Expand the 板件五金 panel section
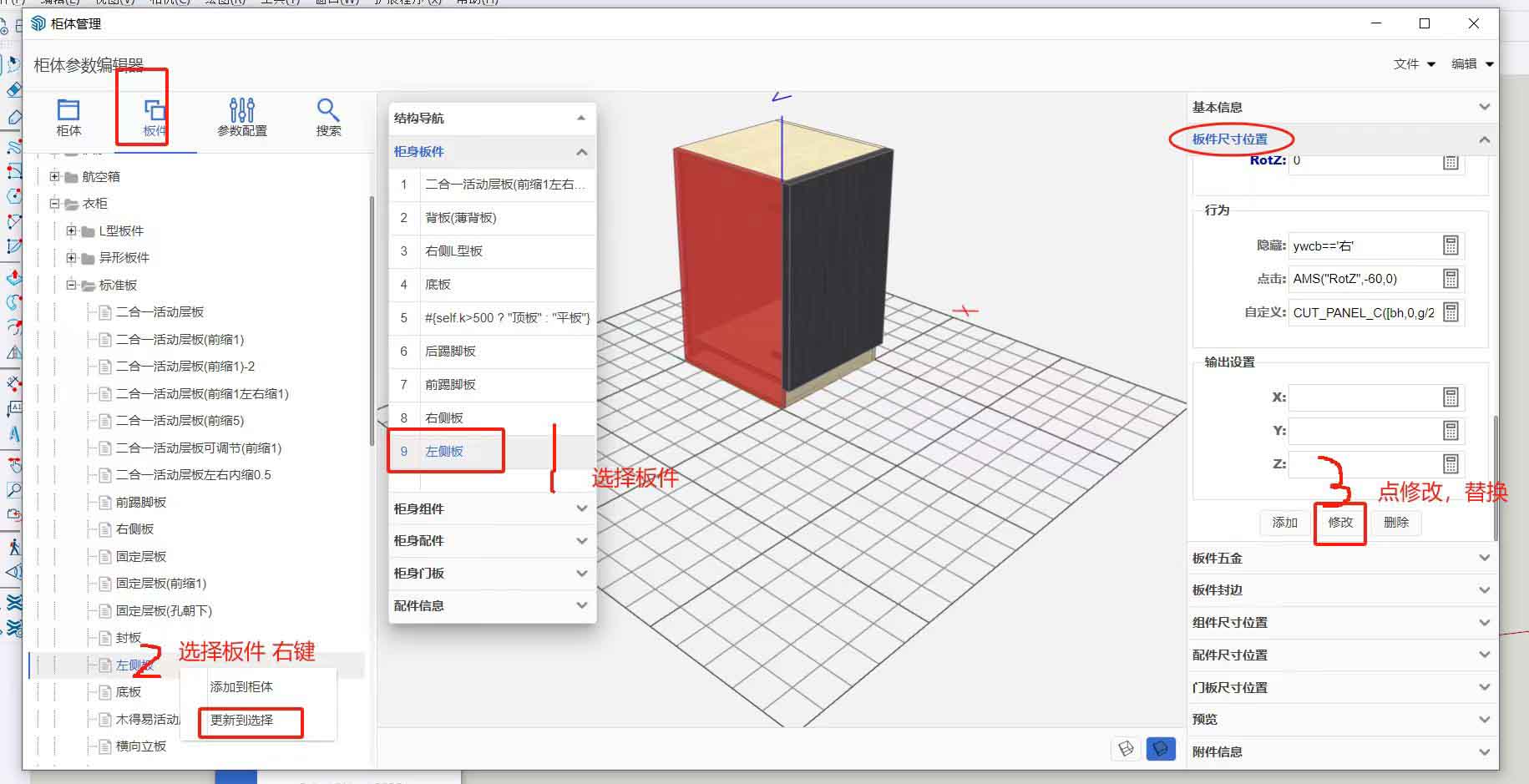 (x=1339, y=558)
